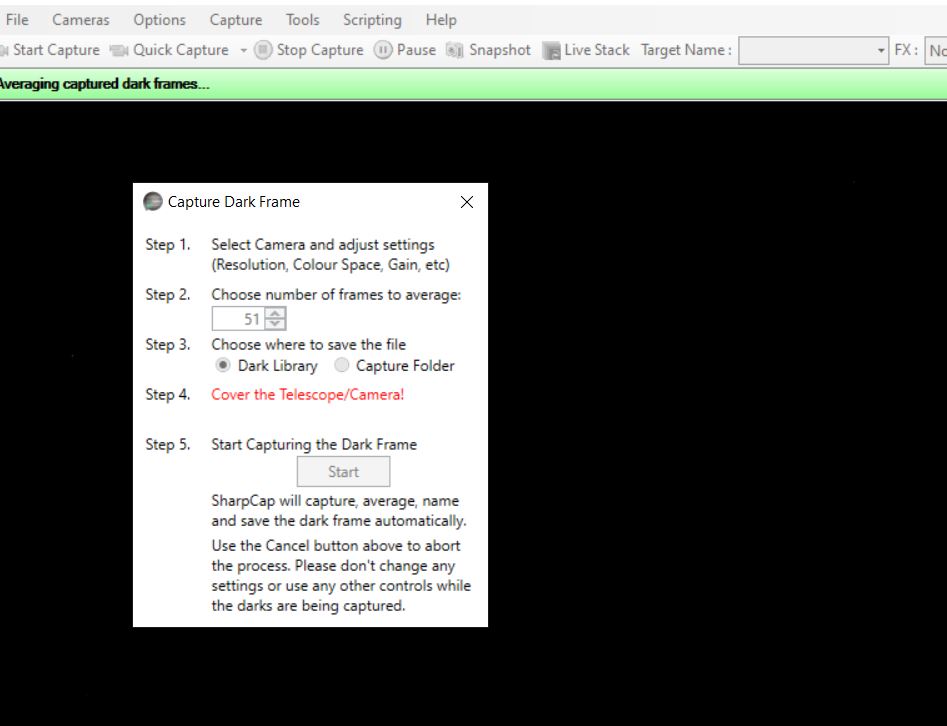Screen dimensions: 947x726
Task: Select the Dark Library radio button
Action: point(223,365)
